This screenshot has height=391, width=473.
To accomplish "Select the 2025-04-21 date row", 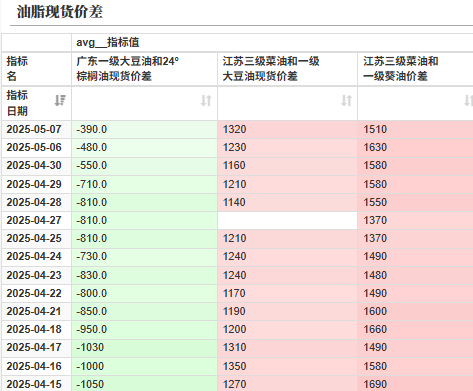I will (37, 311).
